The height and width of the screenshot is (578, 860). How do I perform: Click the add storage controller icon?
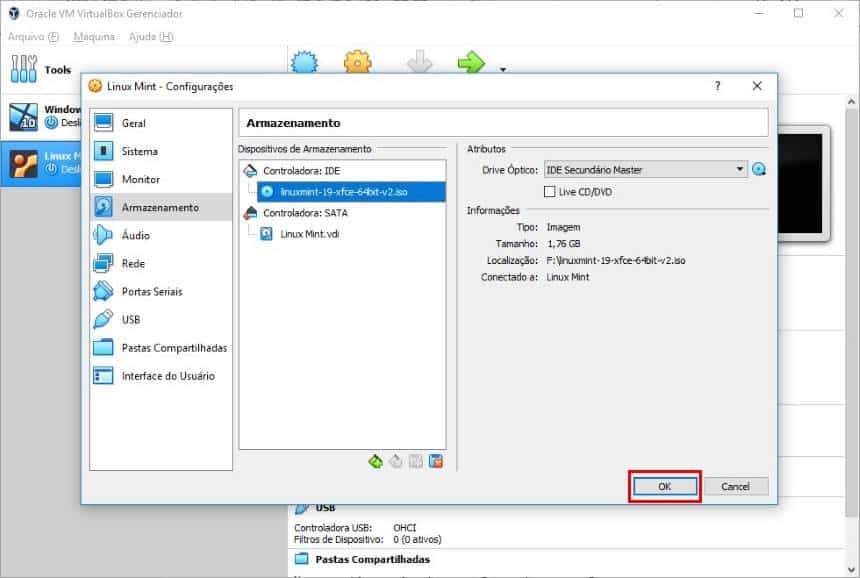[x=376, y=462]
